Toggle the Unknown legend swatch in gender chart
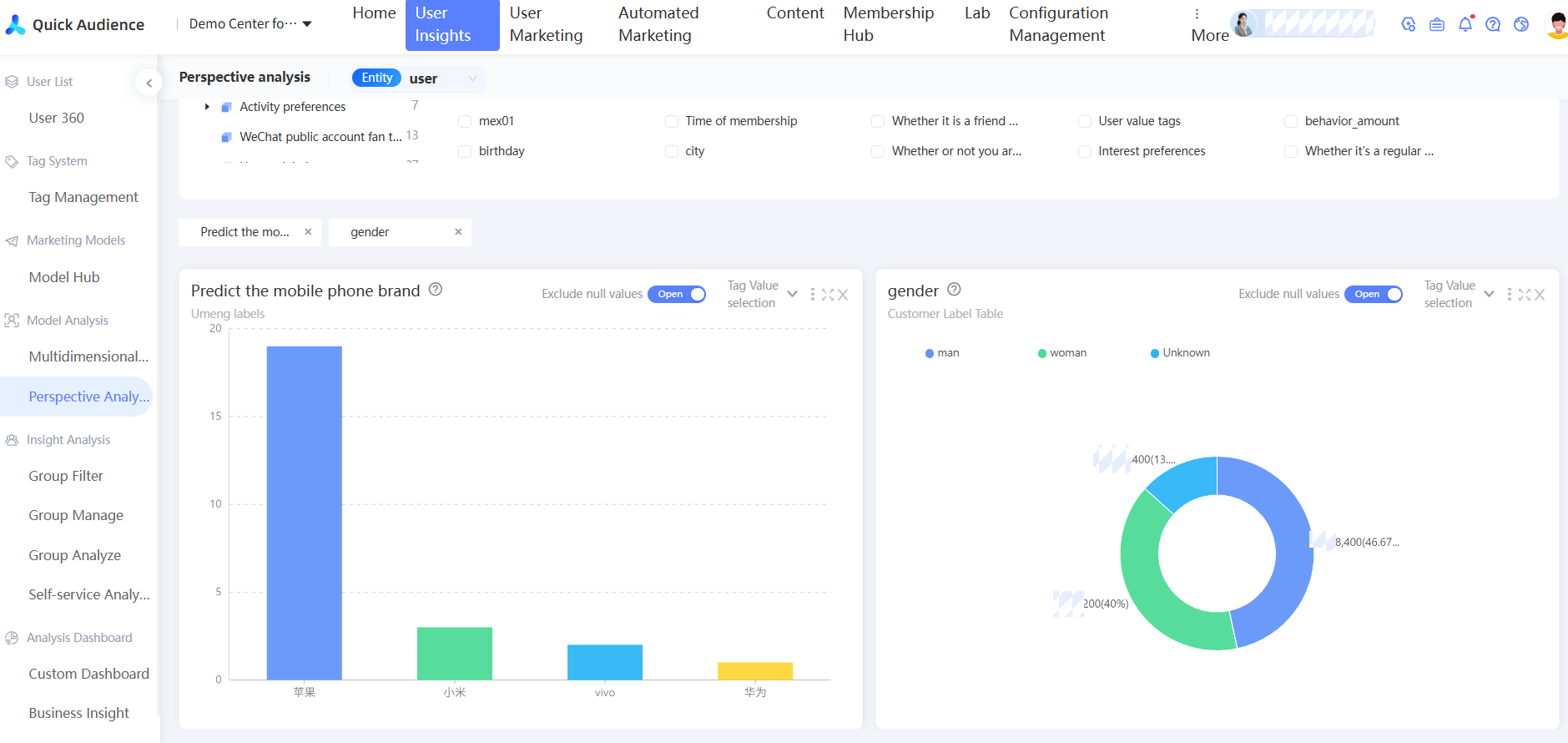The height and width of the screenshot is (743, 1568). (x=1155, y=353)
